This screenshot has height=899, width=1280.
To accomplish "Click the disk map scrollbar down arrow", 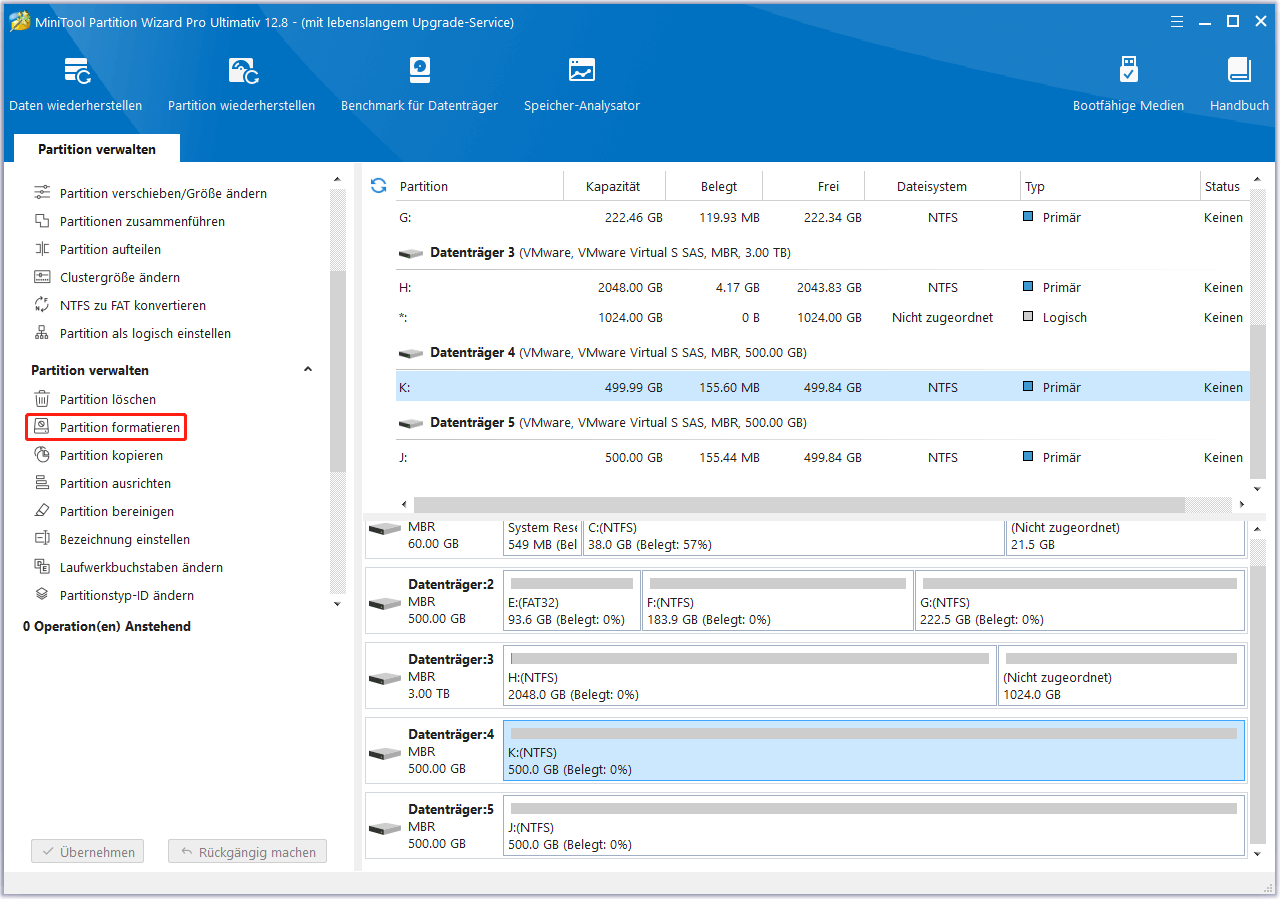I will pos(1258,854).
